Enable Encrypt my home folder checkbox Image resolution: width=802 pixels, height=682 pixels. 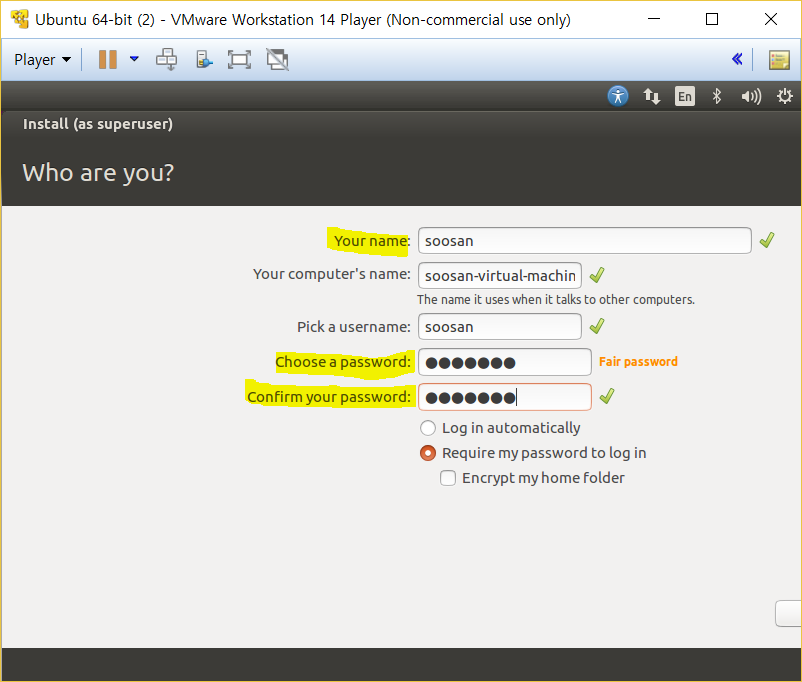[449, 478]
